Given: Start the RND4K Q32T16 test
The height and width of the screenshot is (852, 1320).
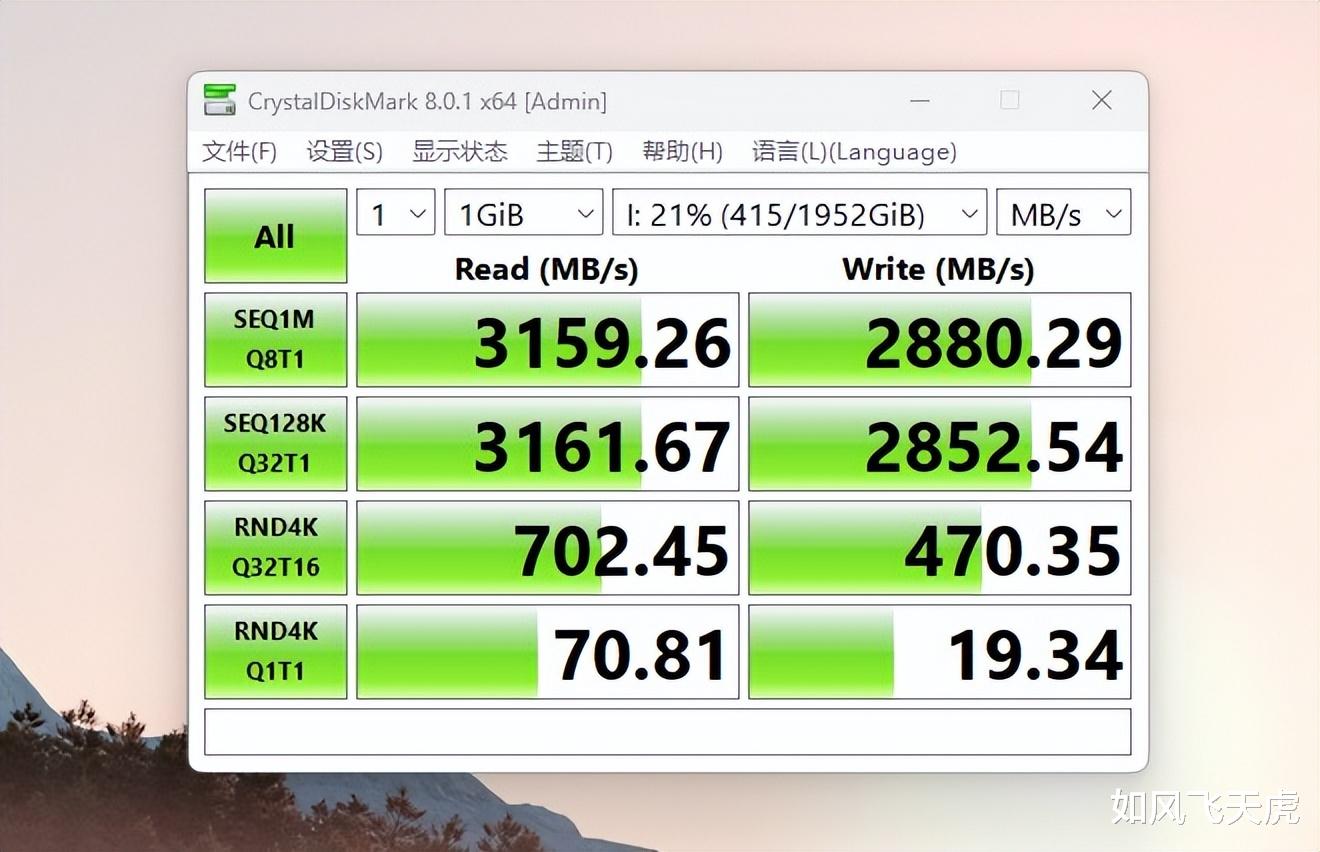Looking at the screenshot, I should tap(275, 547).
